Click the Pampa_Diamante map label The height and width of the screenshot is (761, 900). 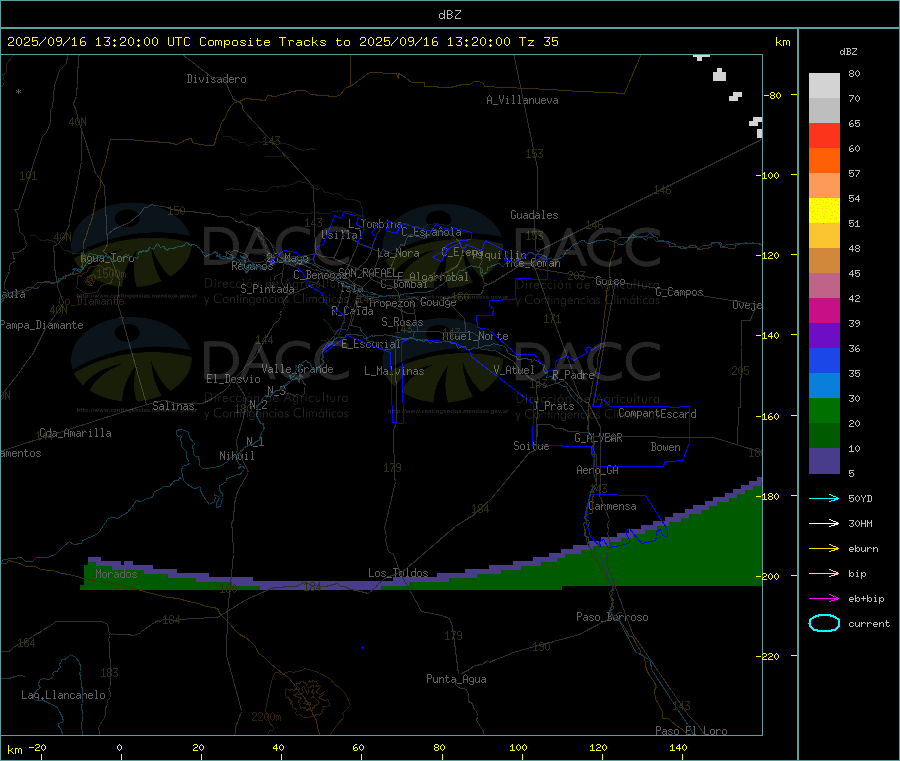[42, 325]
